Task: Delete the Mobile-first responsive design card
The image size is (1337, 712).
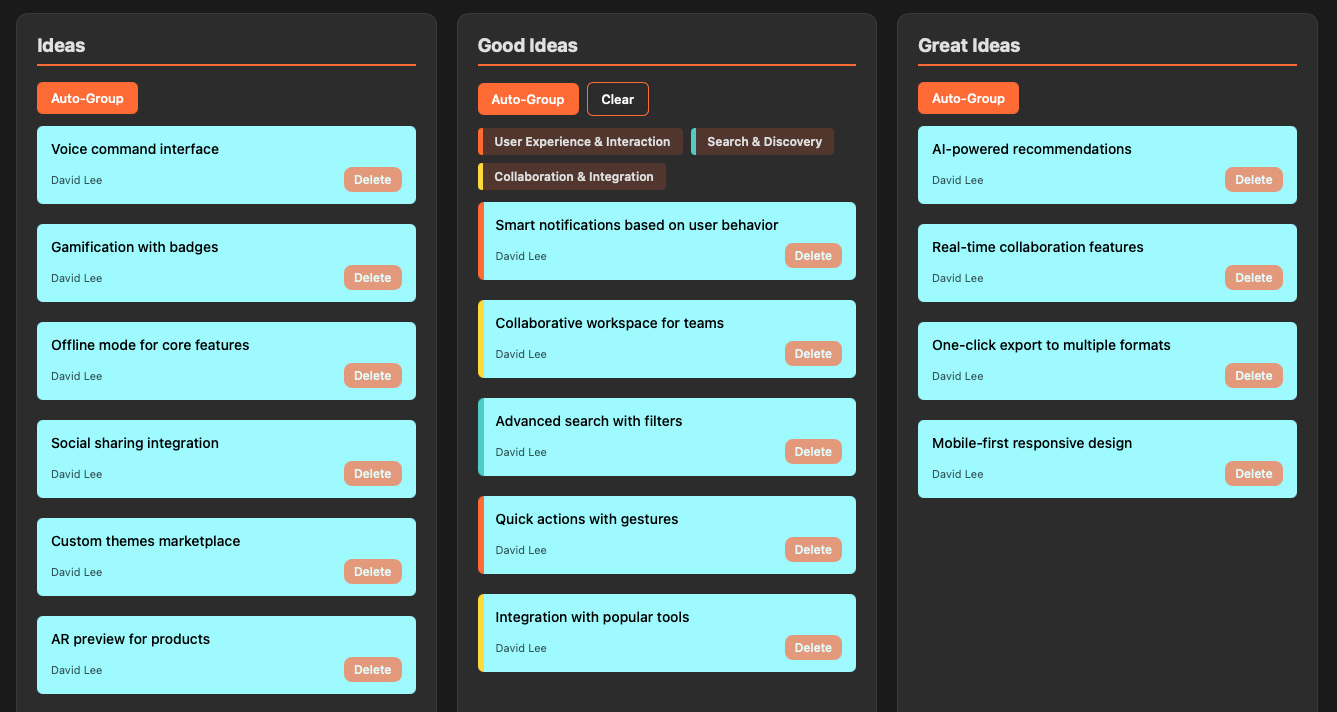Action: coord(1253,473)
